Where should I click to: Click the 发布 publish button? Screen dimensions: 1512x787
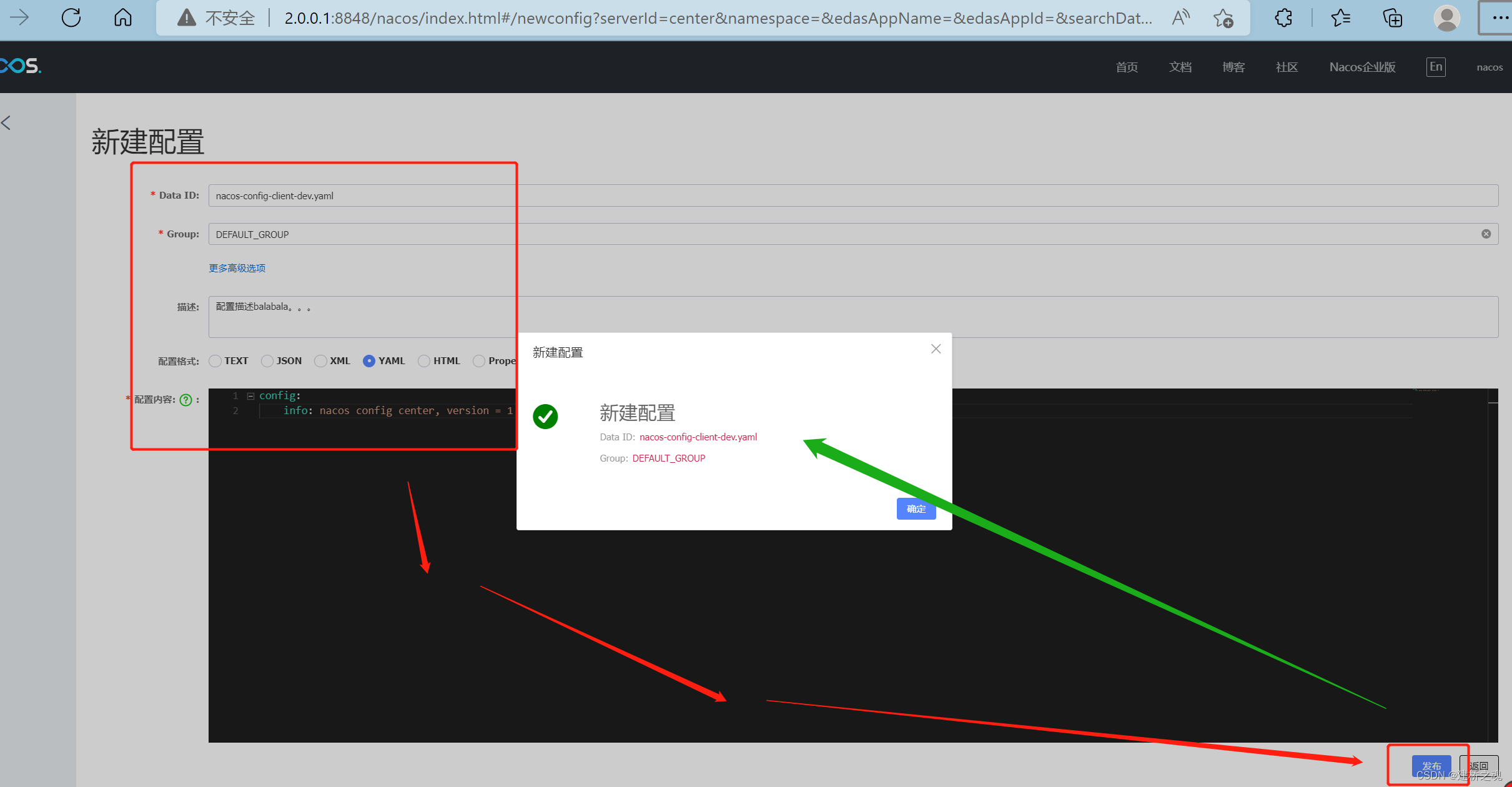coord(1431,766)
